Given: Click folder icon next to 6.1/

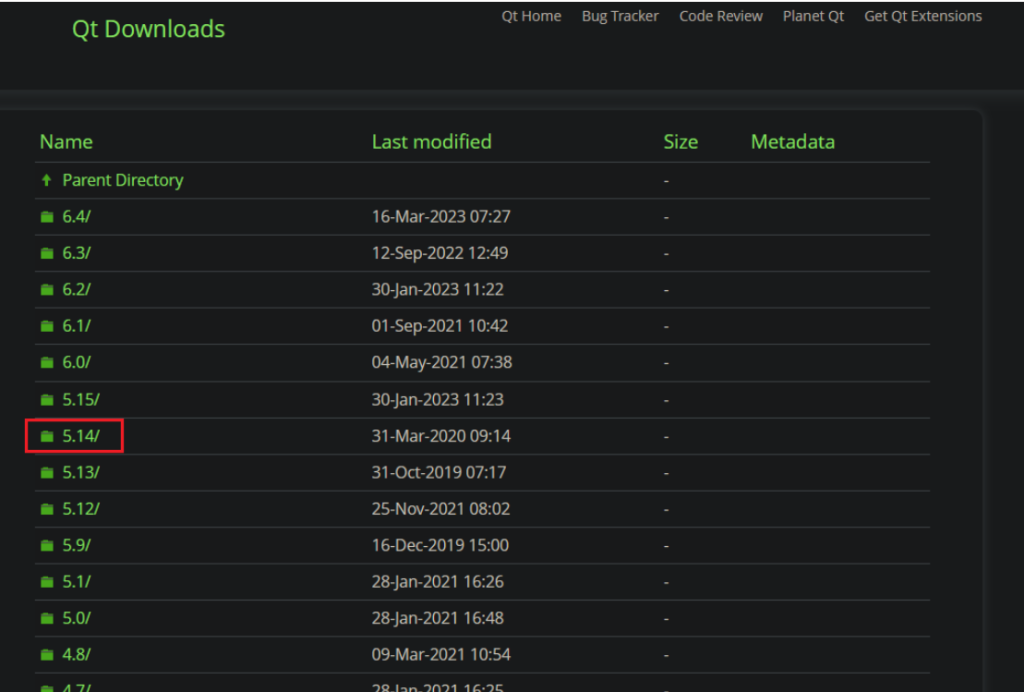Looking at the screenshot, I should pos(47,326).
